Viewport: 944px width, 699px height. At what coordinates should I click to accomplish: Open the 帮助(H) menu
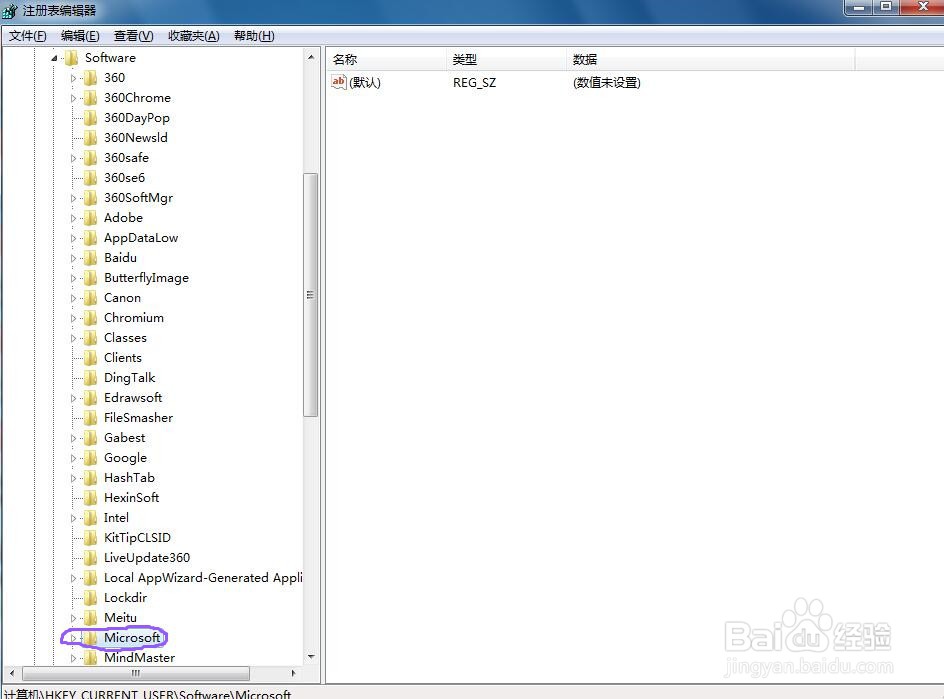[254, 36]
